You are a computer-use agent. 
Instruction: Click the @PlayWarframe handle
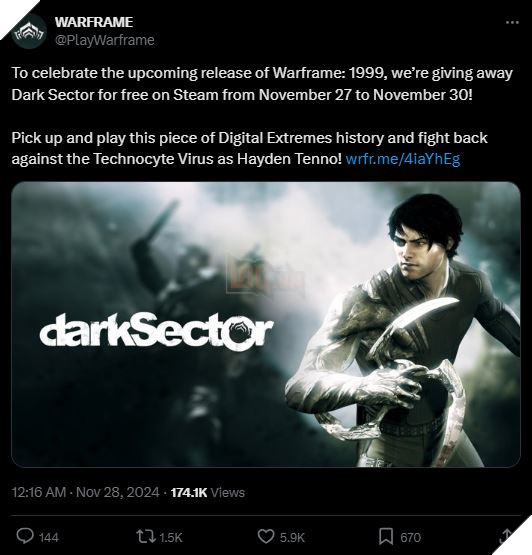tap(105, 40)
